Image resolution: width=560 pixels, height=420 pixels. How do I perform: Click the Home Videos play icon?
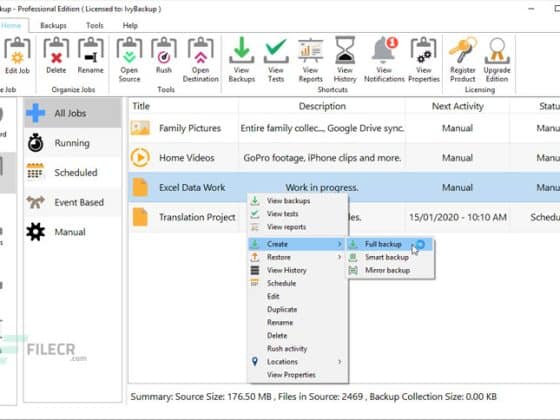(140, 158)
